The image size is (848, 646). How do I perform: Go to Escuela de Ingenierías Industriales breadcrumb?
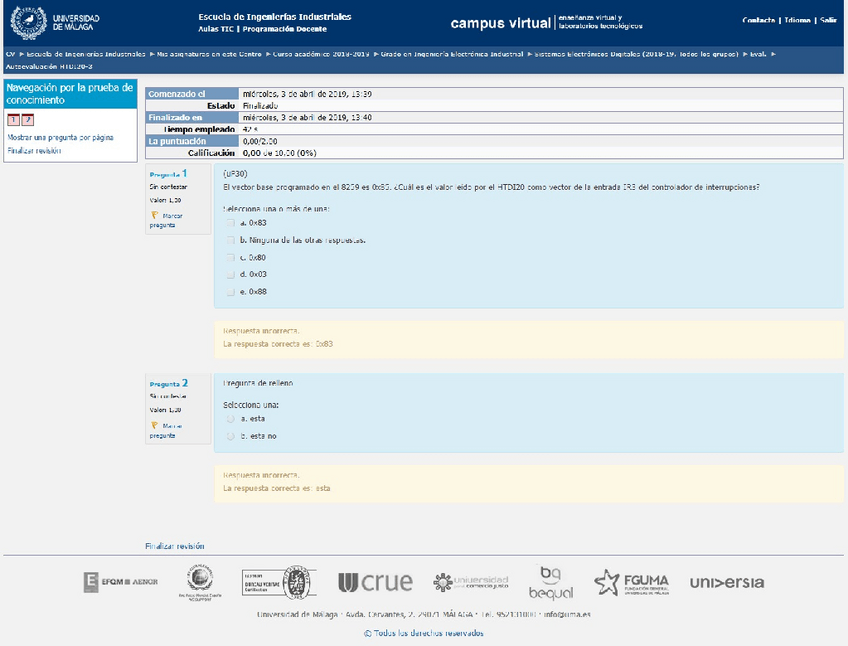tap(86, 54)
